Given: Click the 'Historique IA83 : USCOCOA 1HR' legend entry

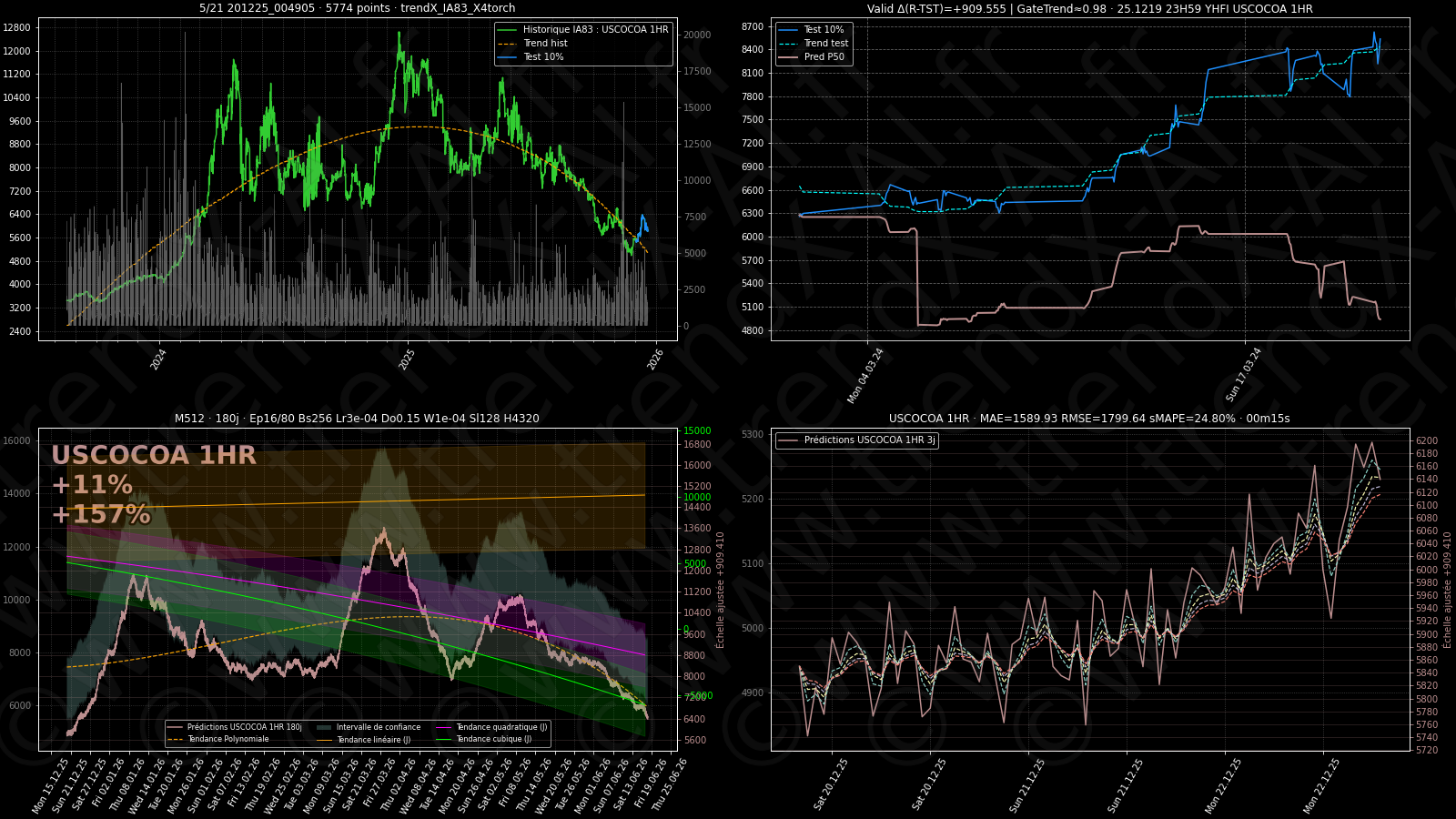Looking at the screenshot, I should [x=595, y=30].
